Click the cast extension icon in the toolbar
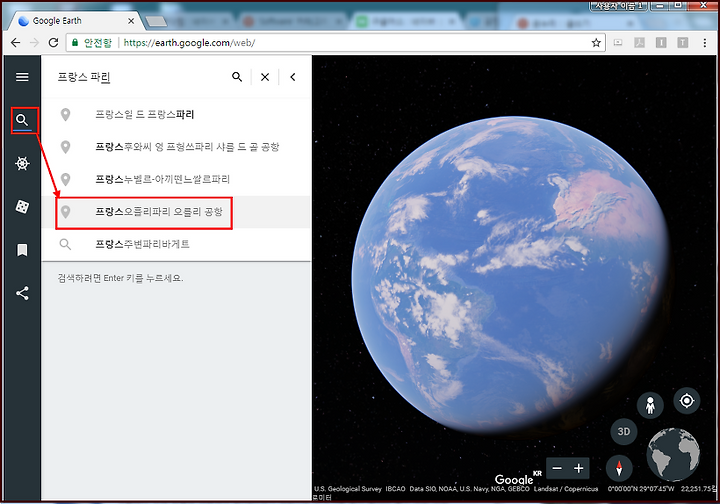 (618, 43)
